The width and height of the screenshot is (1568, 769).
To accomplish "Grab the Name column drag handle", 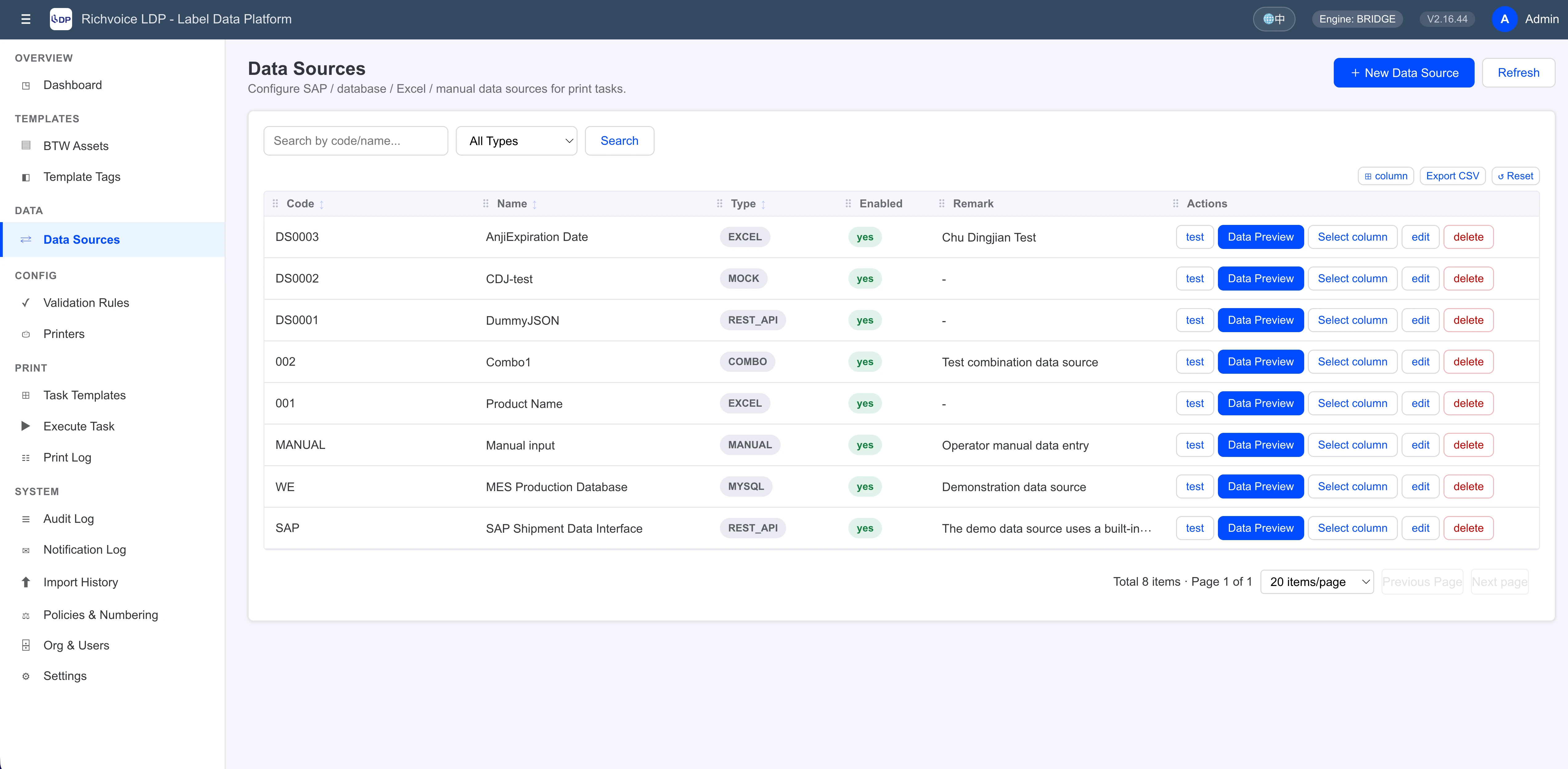I will 486,203.
